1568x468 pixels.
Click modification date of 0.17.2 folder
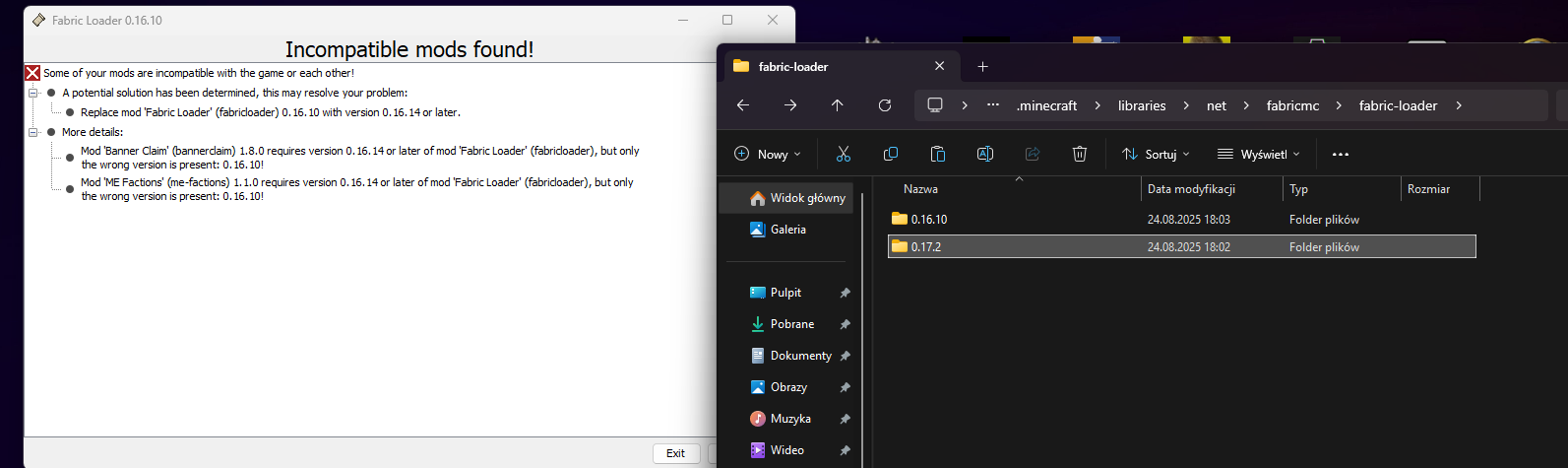click(x=1188, y=246)
